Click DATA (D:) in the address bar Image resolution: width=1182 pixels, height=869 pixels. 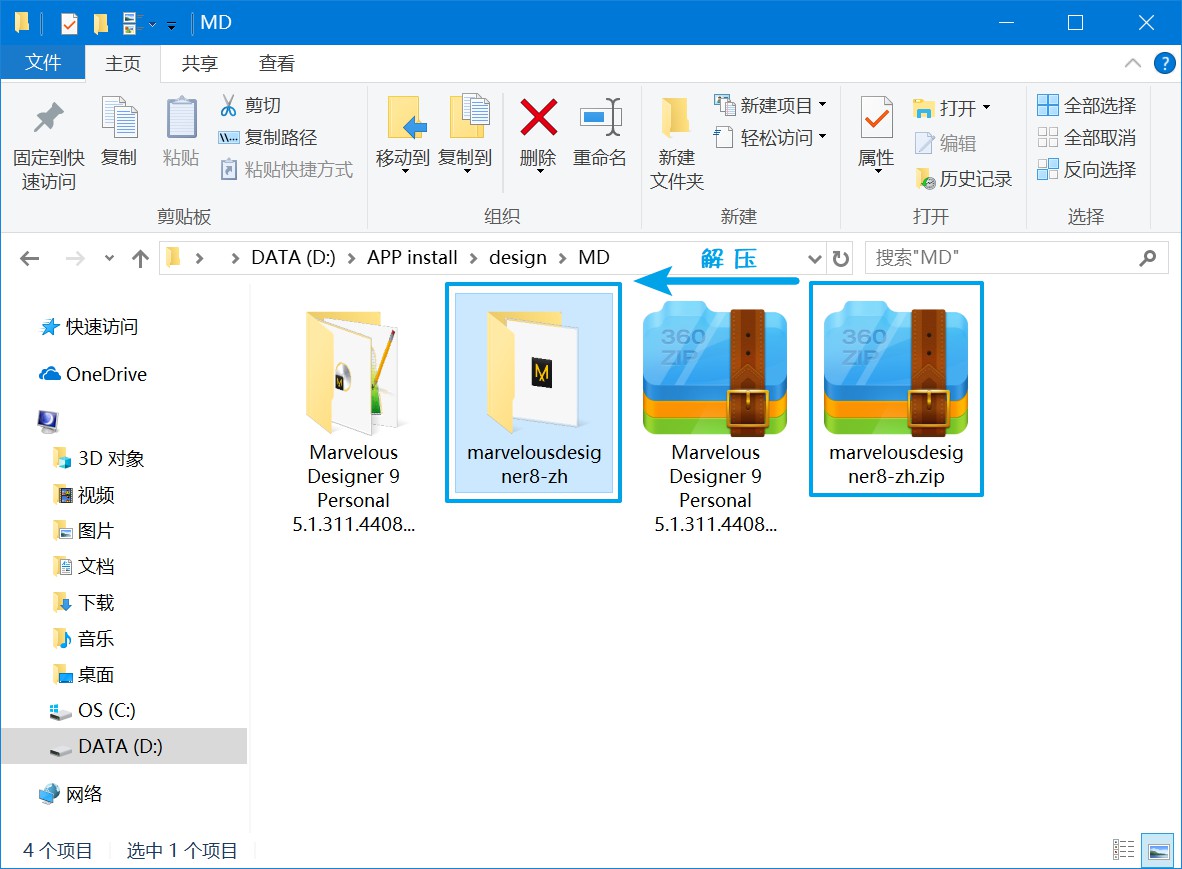click(x=293, y=258)
